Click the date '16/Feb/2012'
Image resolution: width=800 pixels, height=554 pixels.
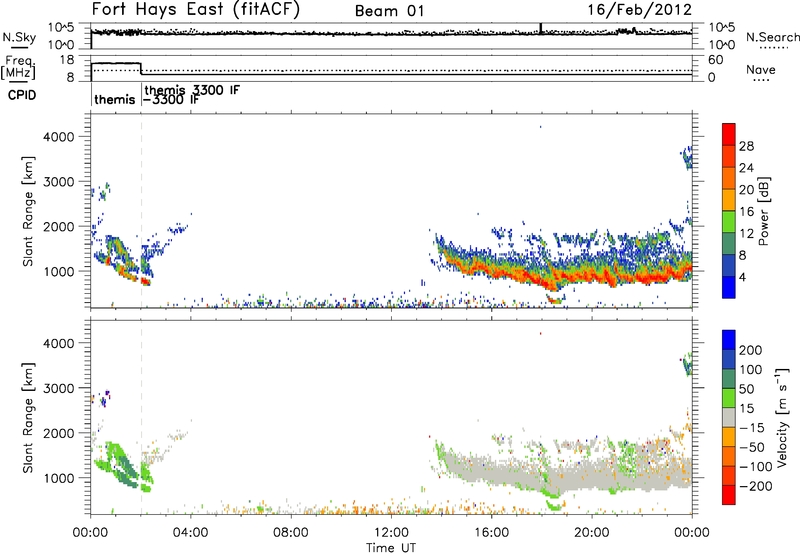coord(639,10)
